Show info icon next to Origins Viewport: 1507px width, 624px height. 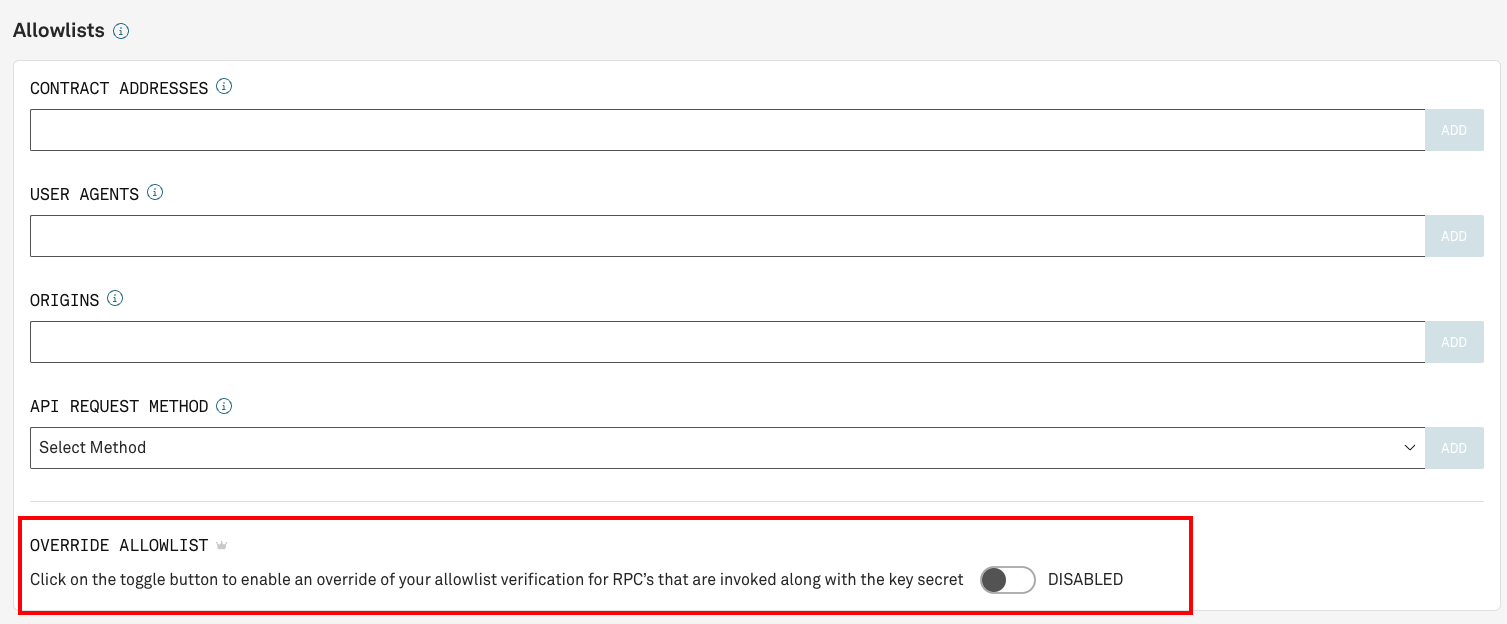(x=115, y=299)
